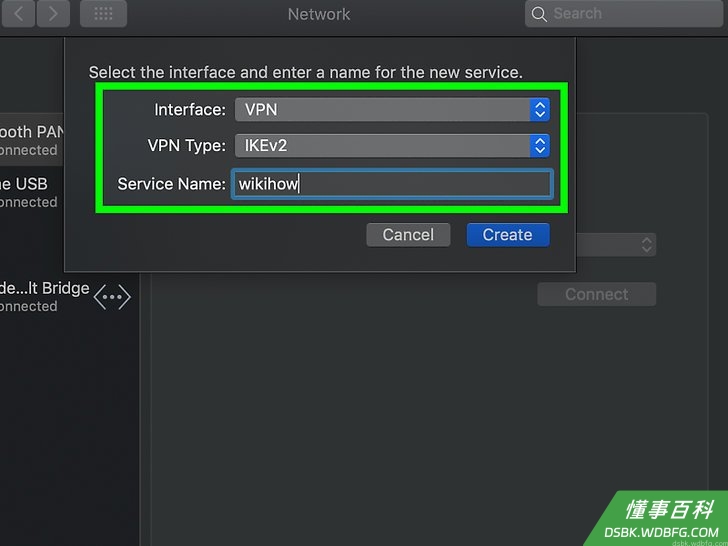Click the Cancel button
This screenshot has height=546, width=728.
[408, 235]
